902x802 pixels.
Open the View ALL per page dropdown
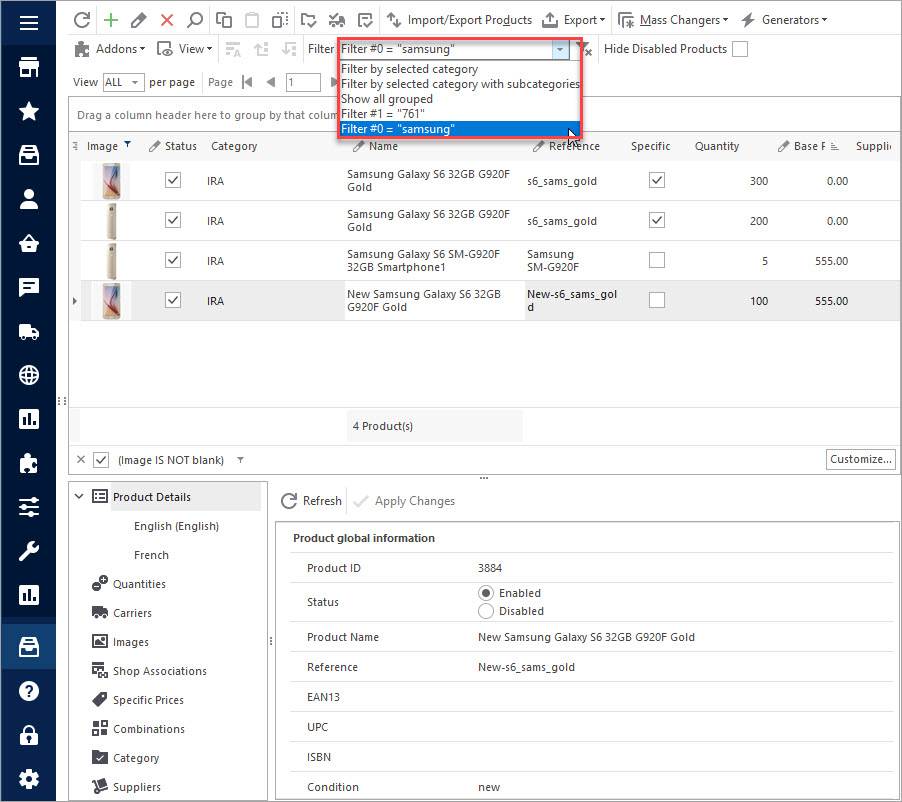point(124,82)
